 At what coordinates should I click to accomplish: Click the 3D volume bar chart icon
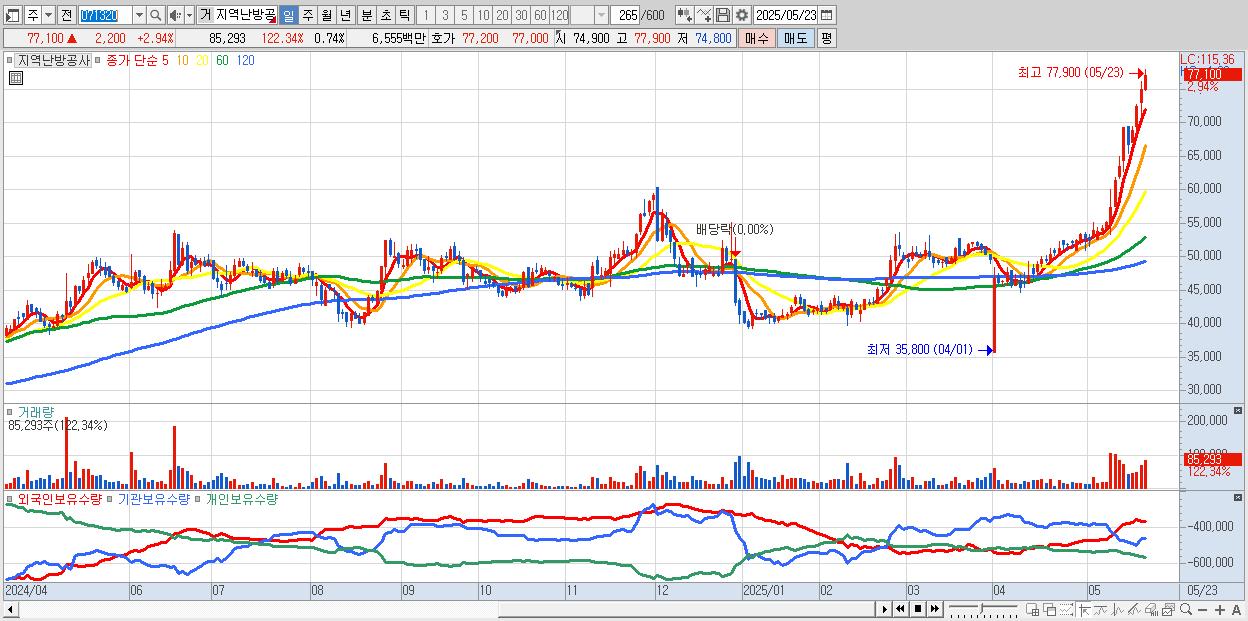1151,609
